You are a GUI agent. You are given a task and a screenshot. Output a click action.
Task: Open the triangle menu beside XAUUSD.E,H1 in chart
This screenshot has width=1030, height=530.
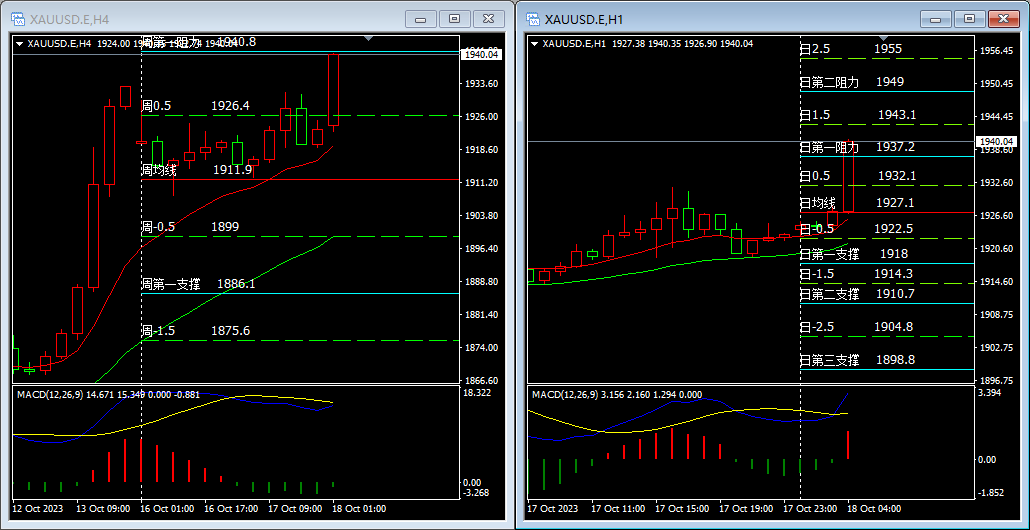tap(534, 44)
